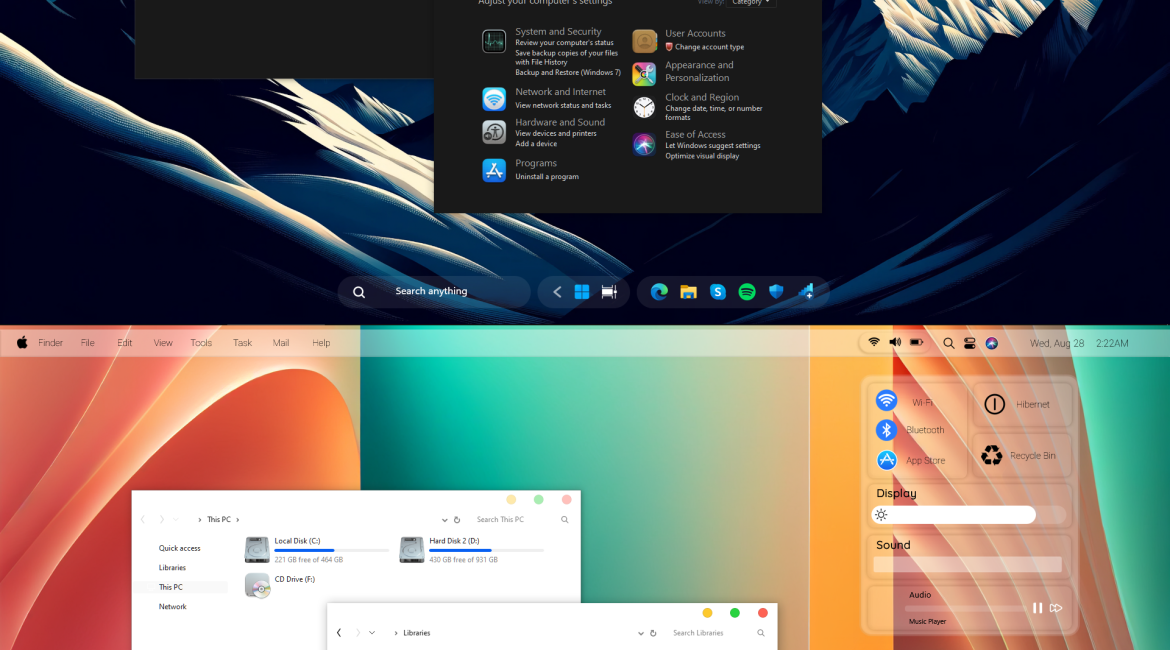Expand address history dropdown in This PC window
The width and height of the screenshot is (1170, 650).
pyautogui.click(x=445, y=520)
